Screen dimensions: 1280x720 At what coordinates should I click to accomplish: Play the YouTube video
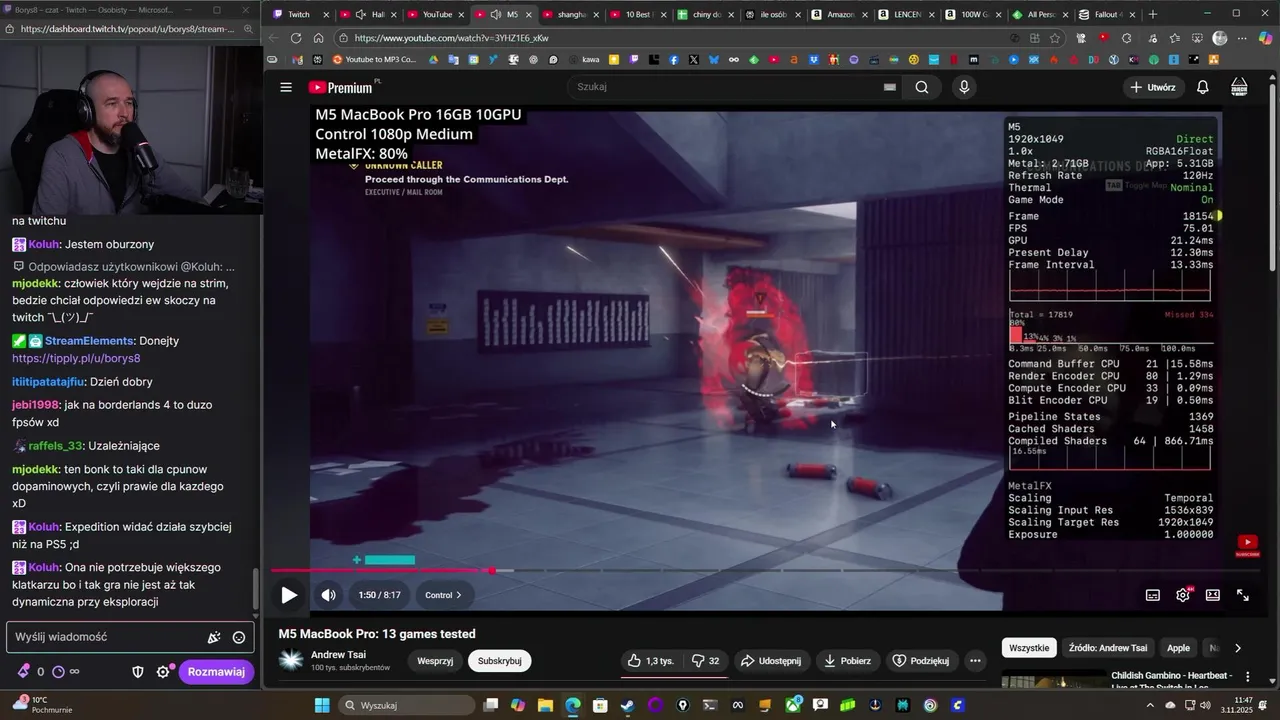(289, 595)
